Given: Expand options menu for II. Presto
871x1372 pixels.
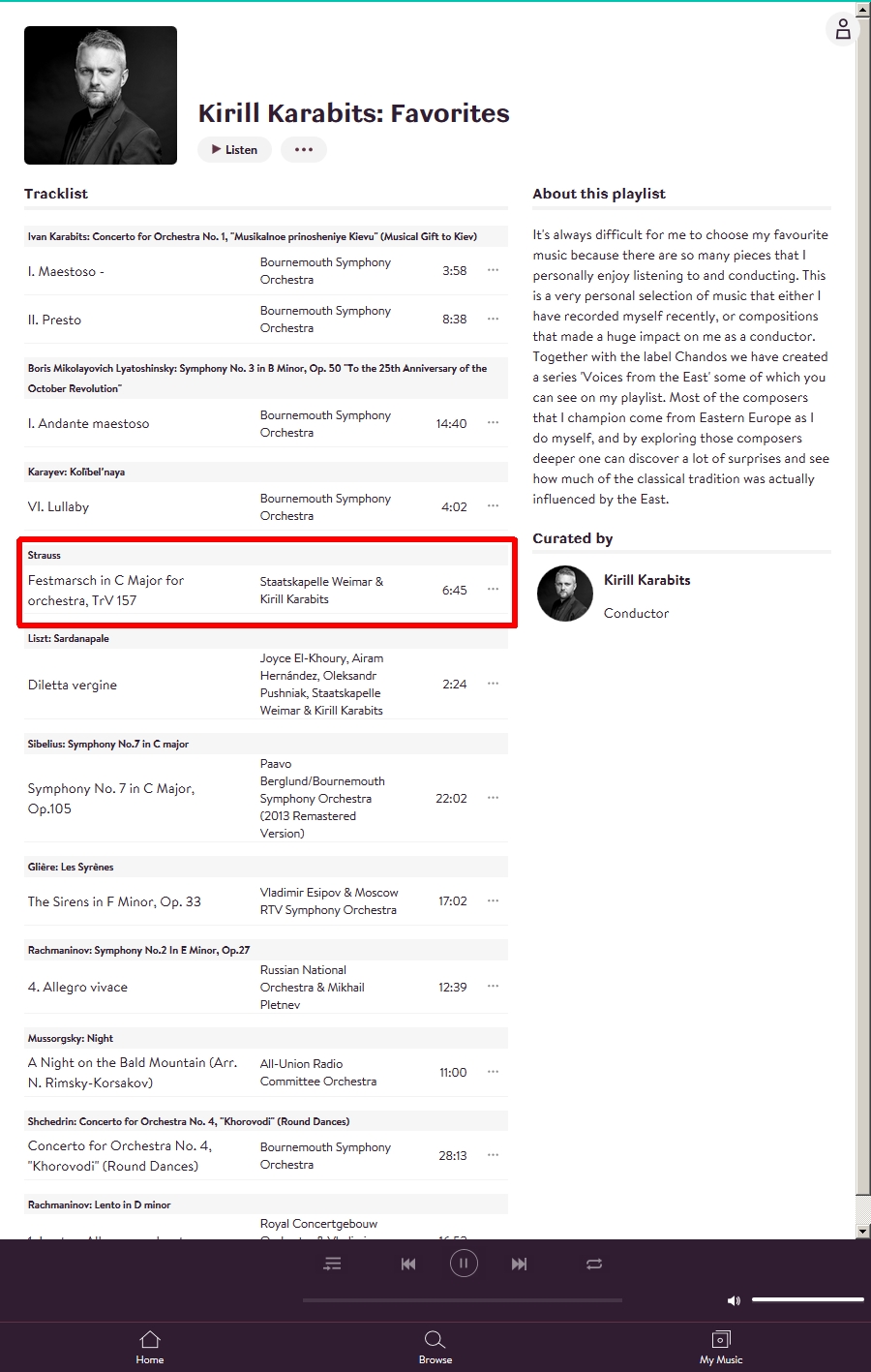Looking at the screenshot, I should [494, 319].
